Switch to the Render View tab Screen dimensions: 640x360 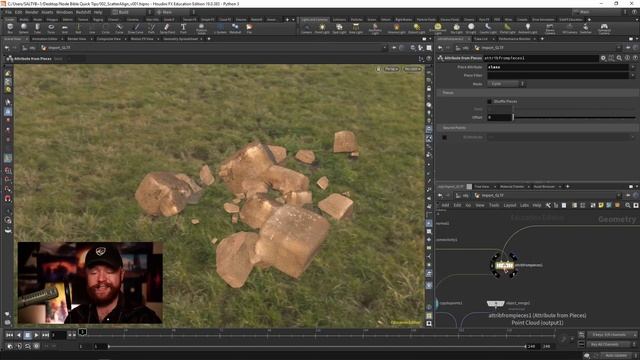pyautogui.click(x=77, y=39)
